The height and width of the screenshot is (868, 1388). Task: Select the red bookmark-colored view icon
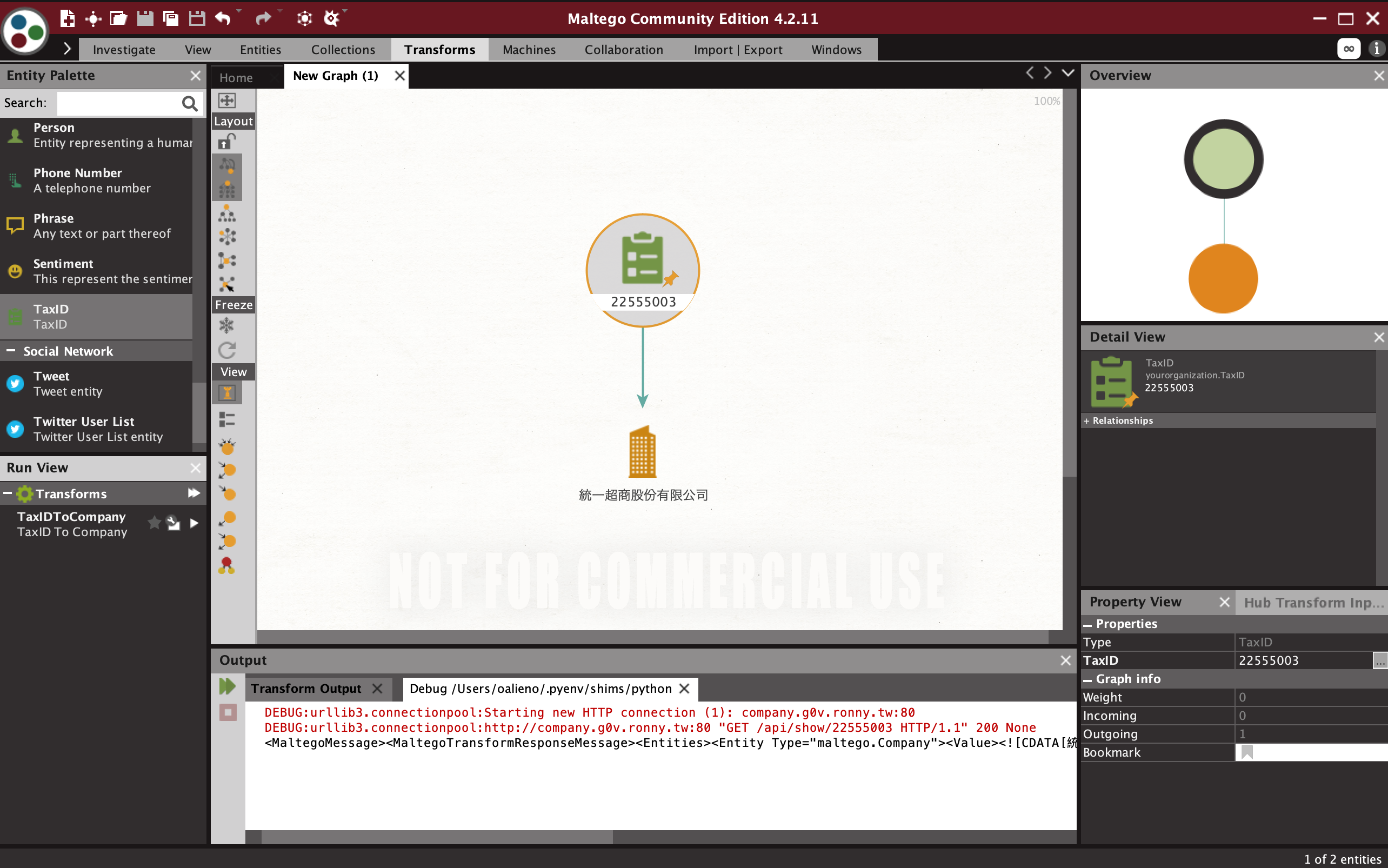227,565
